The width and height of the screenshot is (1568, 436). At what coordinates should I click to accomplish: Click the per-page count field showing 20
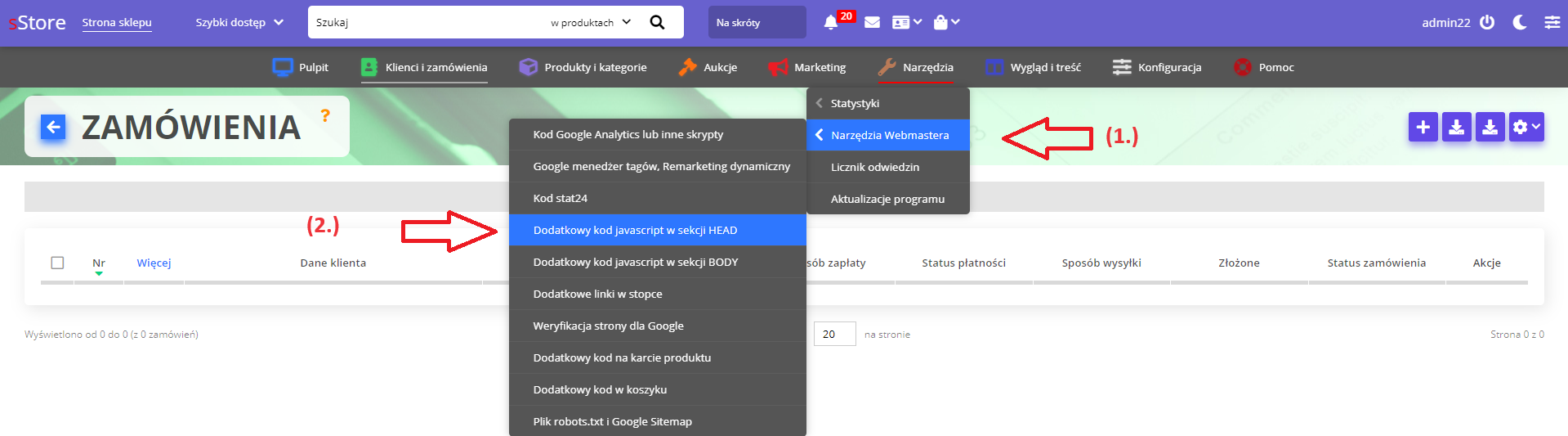tap(834, 334)
